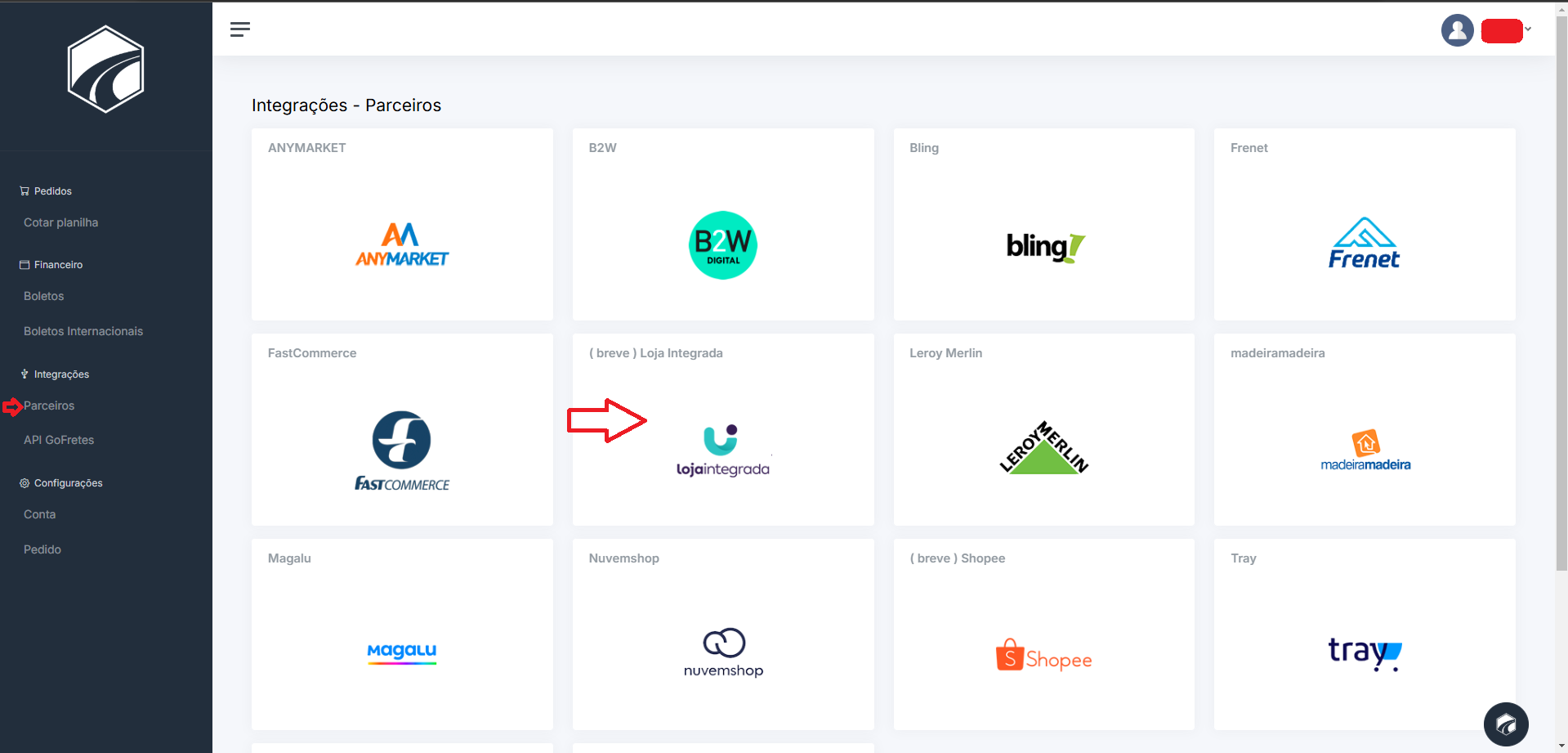
Task: Click the B2W card title
Action: 603,148
